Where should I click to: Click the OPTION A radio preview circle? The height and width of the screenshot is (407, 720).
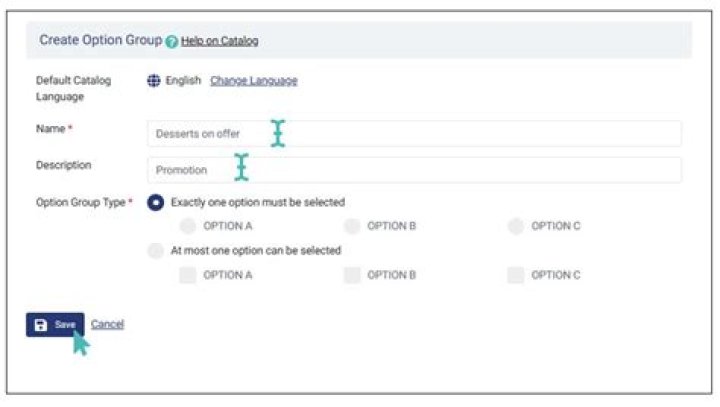click(x=188, y=226)
